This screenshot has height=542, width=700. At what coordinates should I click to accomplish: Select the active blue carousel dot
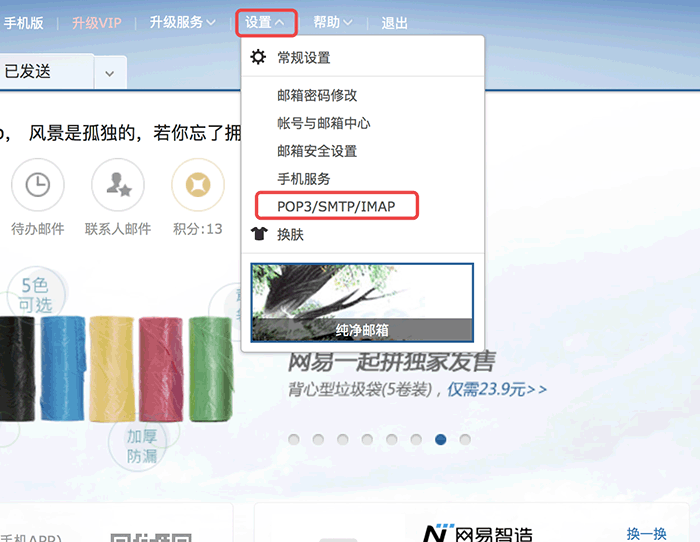(x=441, y=439)
